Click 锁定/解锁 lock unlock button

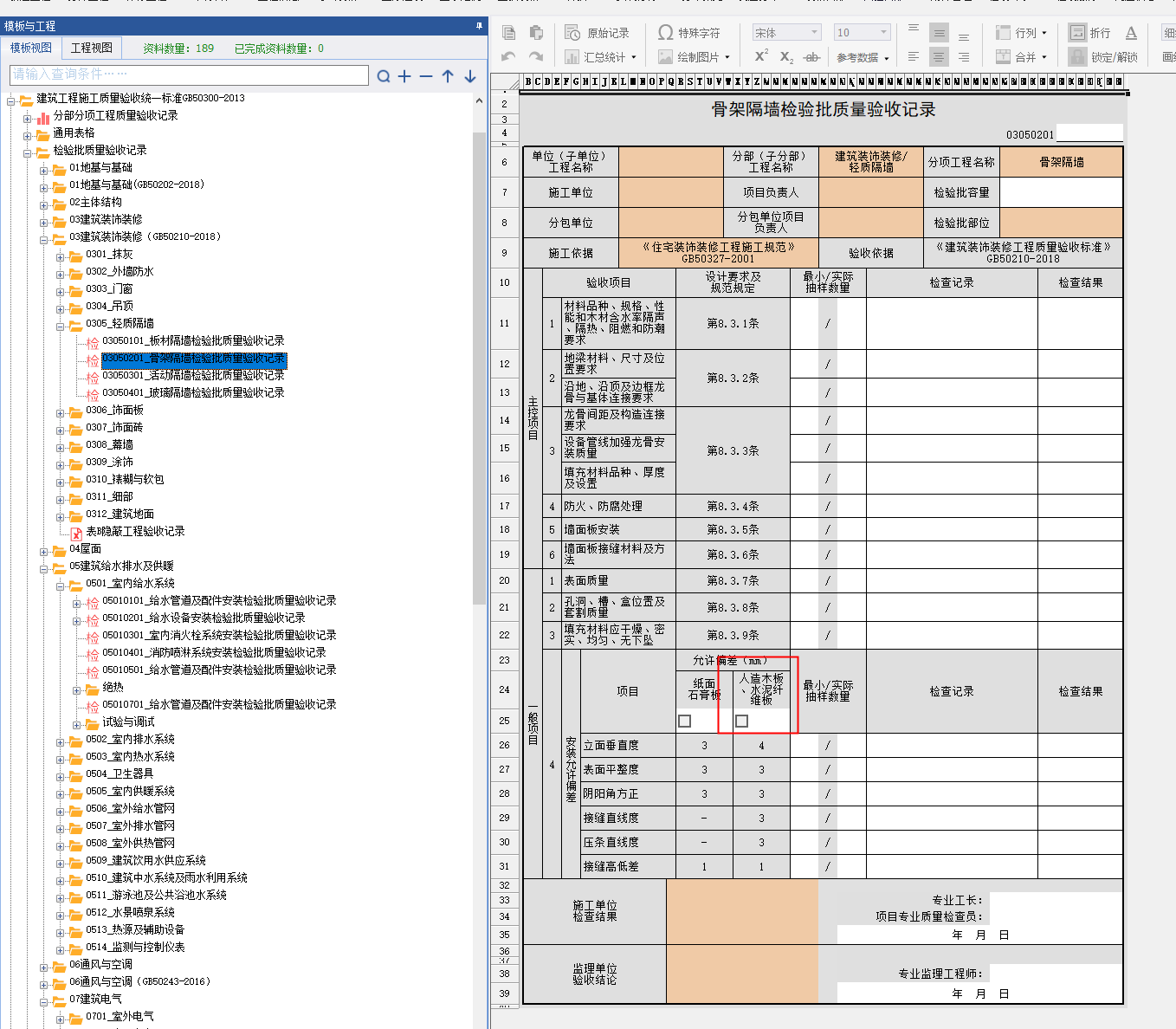1103,57
